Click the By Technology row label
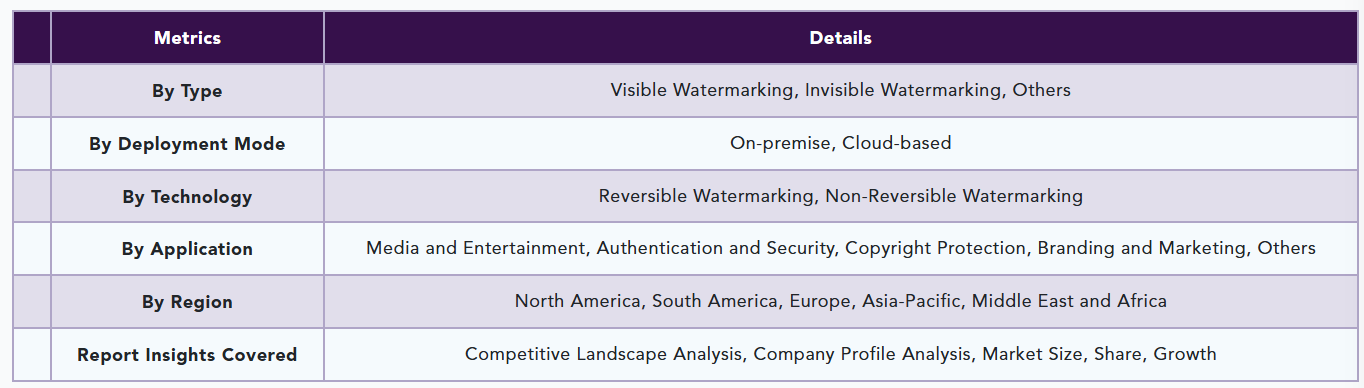Viewport: 1364px width, 388px height. 187,197
